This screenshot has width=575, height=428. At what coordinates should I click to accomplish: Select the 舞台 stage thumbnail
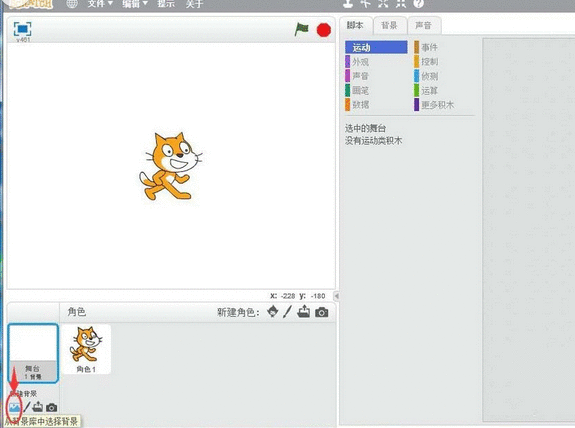point(33,353)
